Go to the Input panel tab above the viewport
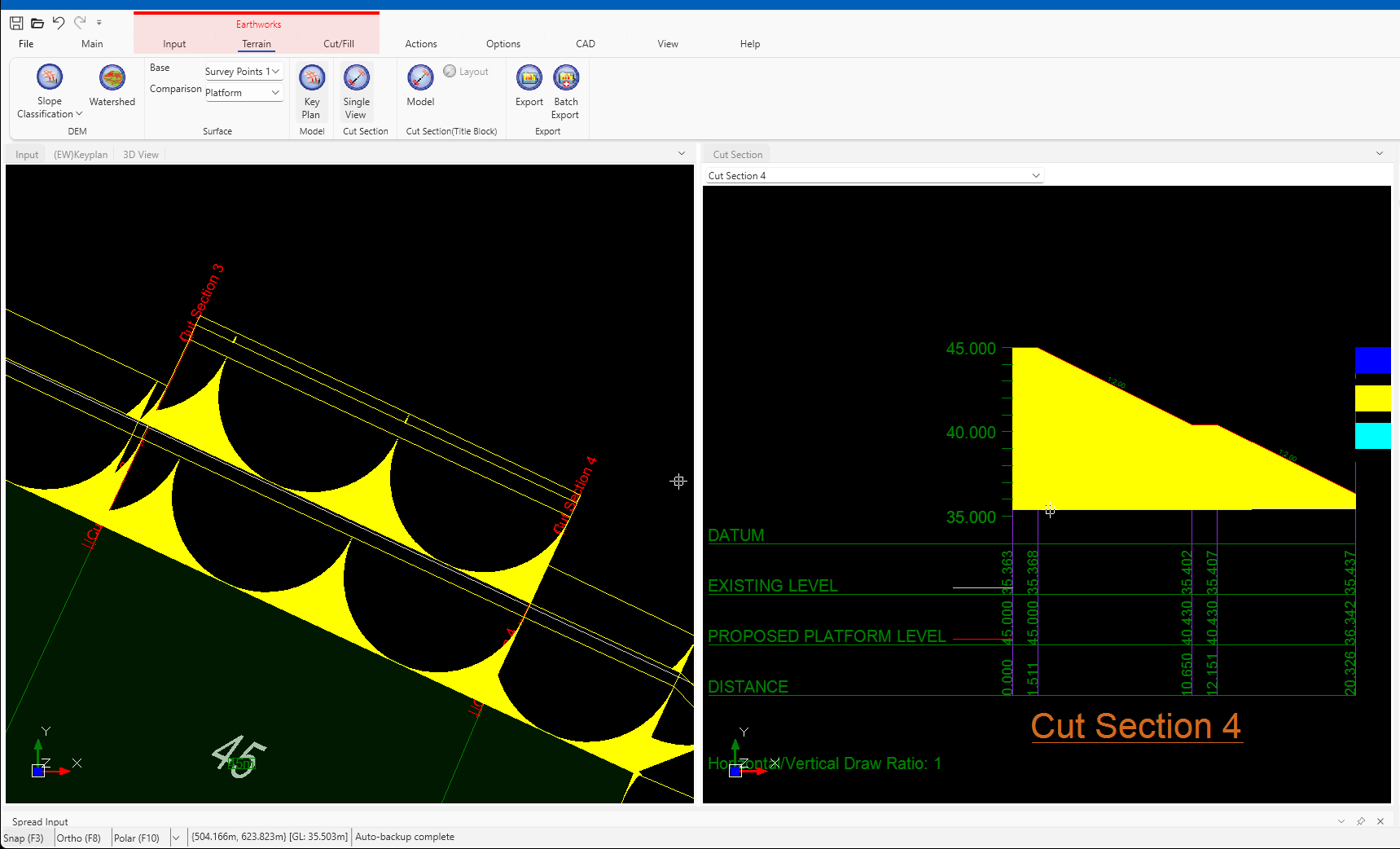The height and width of the screenshot is (849, 1400). tap(27, 155)
